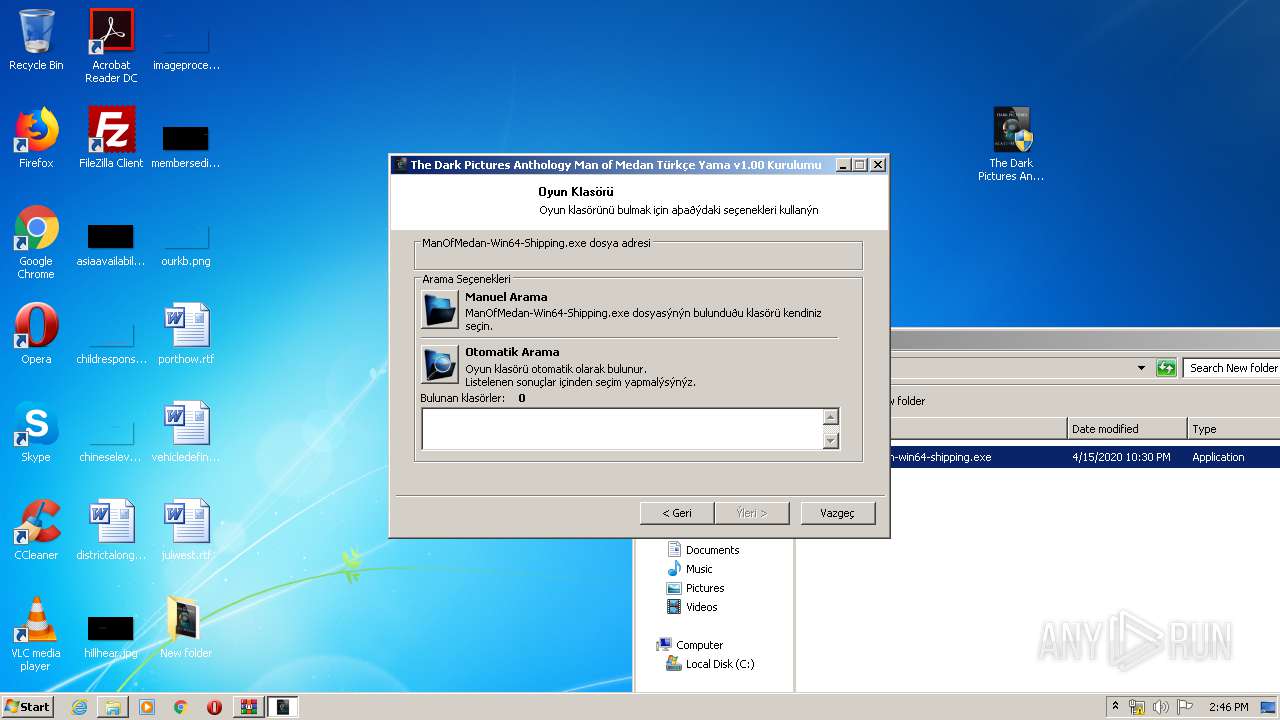
Task: Open Explorer folder taskbar button
Action: [113, 707]
